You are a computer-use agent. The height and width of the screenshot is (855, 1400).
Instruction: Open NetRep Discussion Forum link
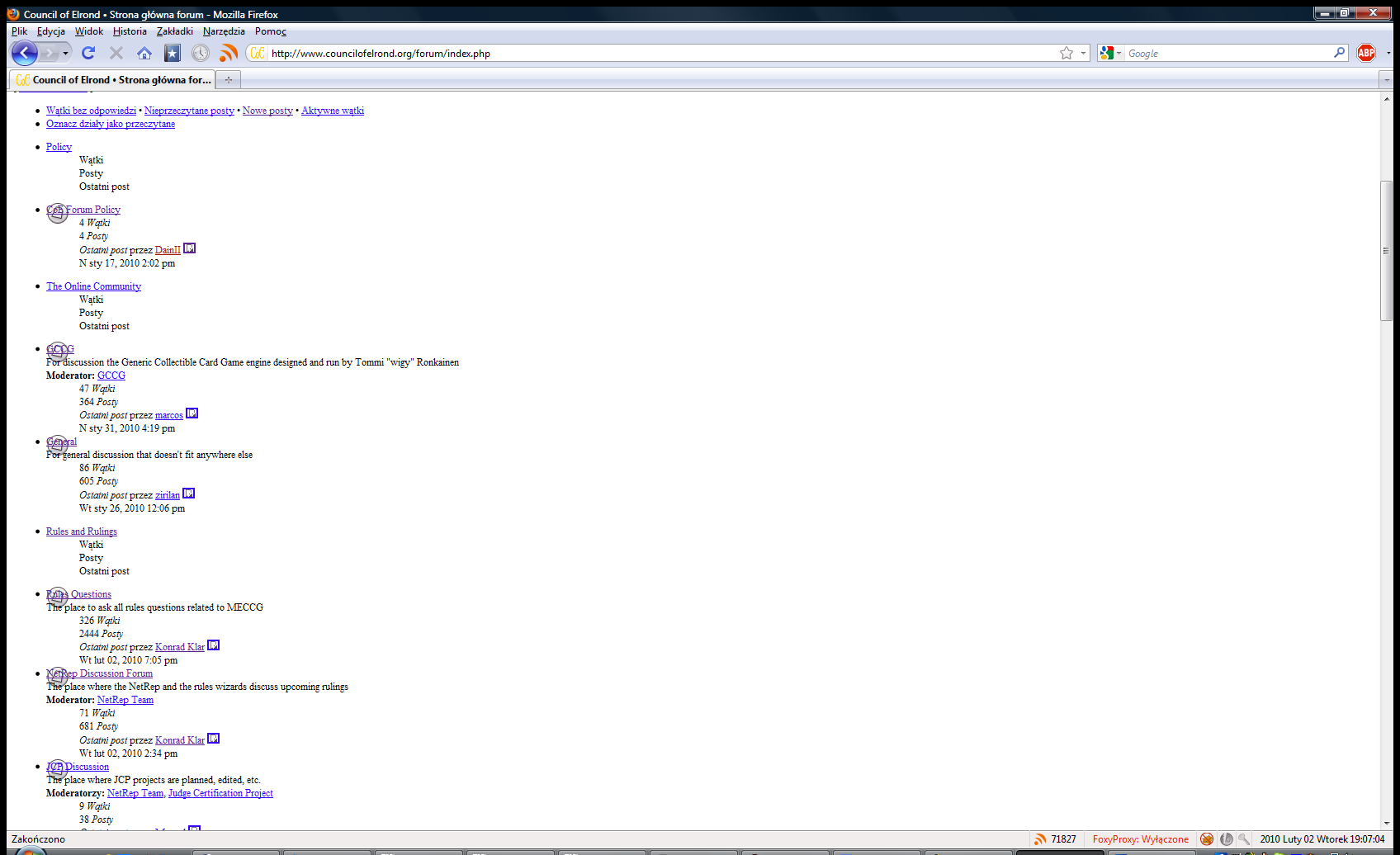coord(99,673)
